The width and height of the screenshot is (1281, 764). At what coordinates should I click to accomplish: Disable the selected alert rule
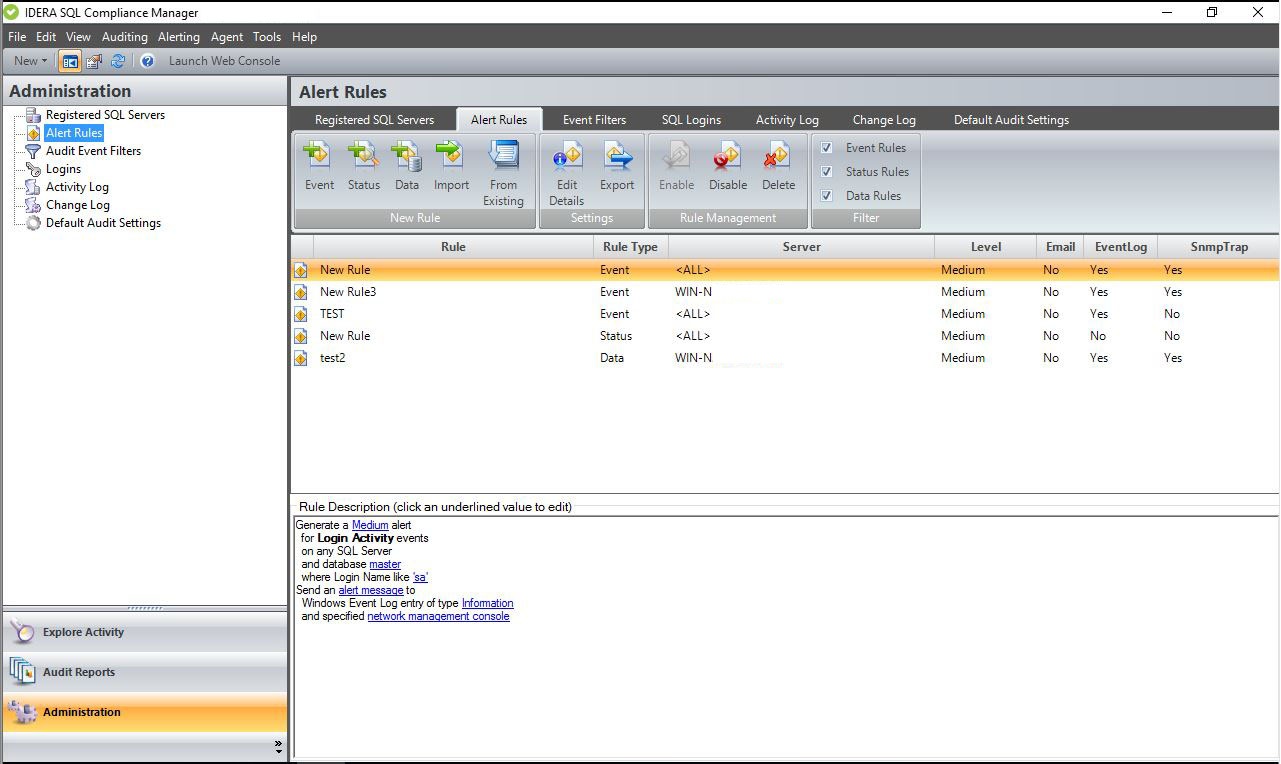(x=727, y=166)
